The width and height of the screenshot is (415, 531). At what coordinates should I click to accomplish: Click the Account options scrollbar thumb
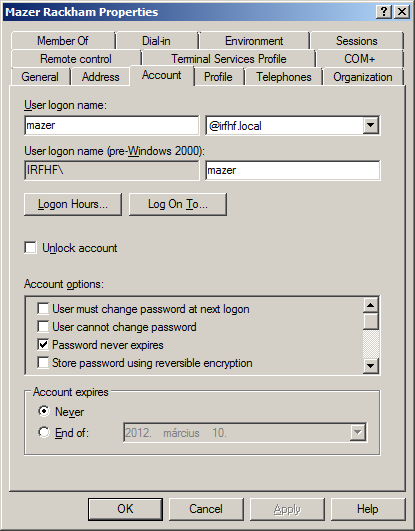(x=371, y=321)
